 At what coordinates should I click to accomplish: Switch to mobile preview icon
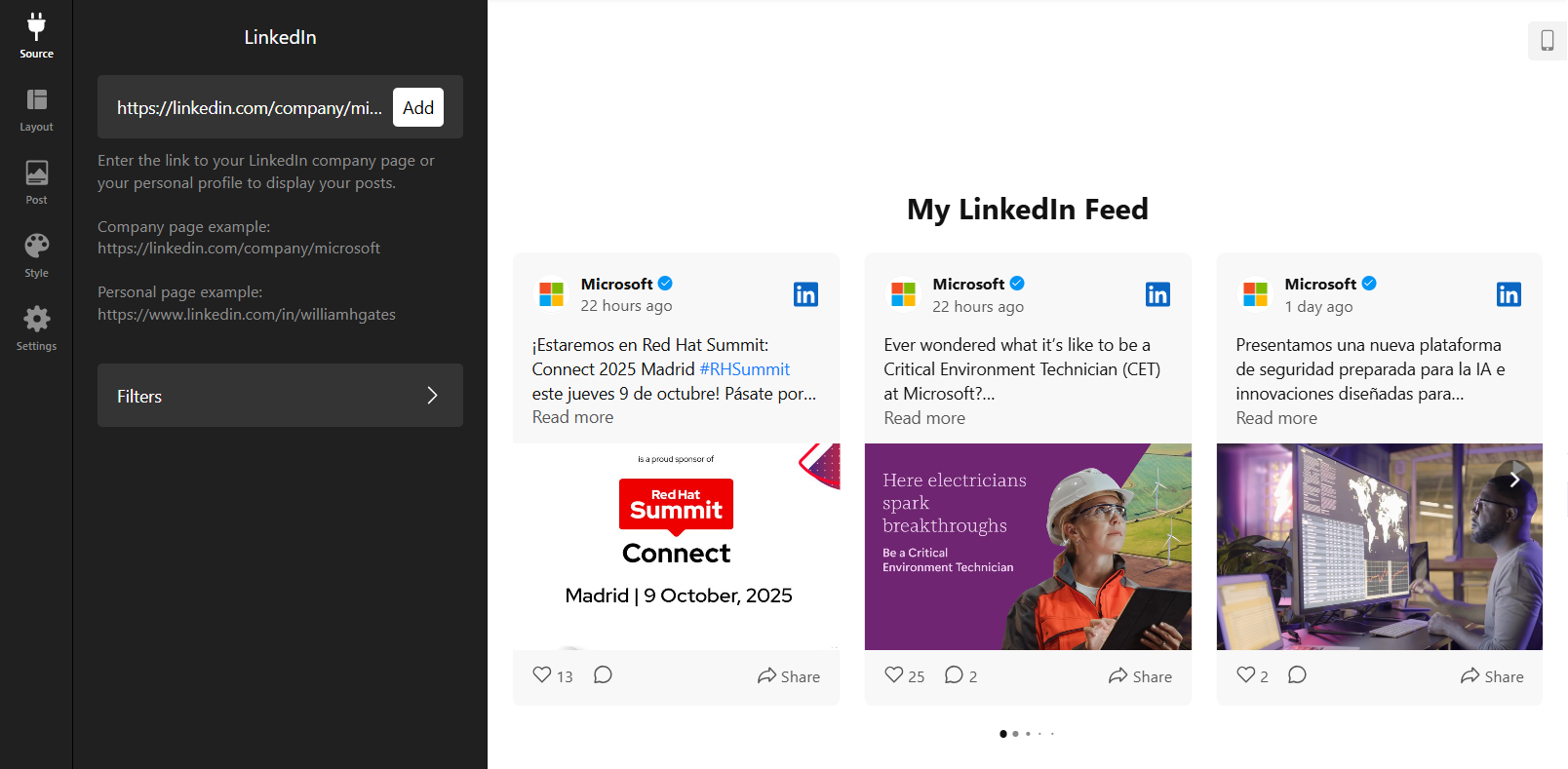coord(1547,40)
